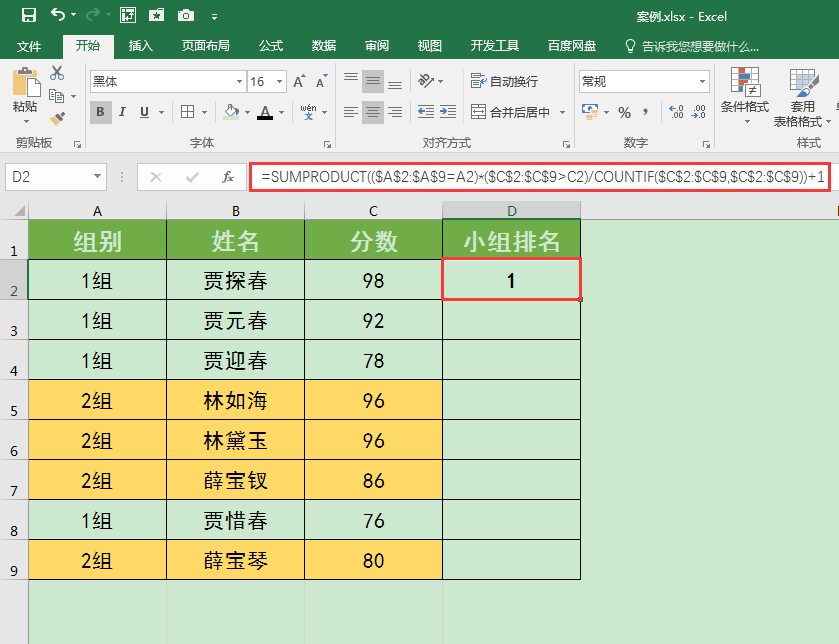Screen dimensions: 839x644
Task: Click cell containing 林黛玉
Action: [x=235, y=440]
